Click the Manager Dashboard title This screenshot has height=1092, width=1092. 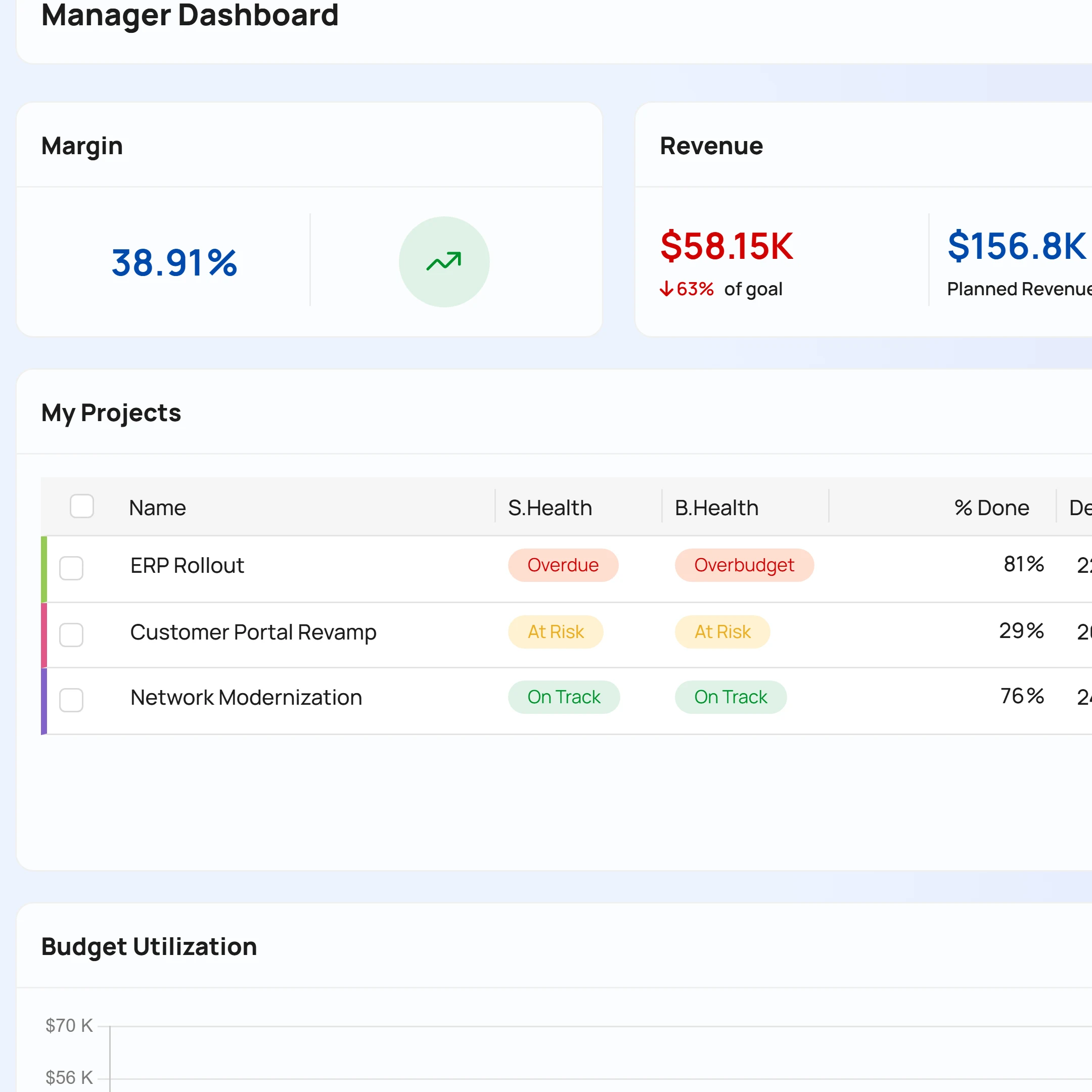tap(190, 15)
